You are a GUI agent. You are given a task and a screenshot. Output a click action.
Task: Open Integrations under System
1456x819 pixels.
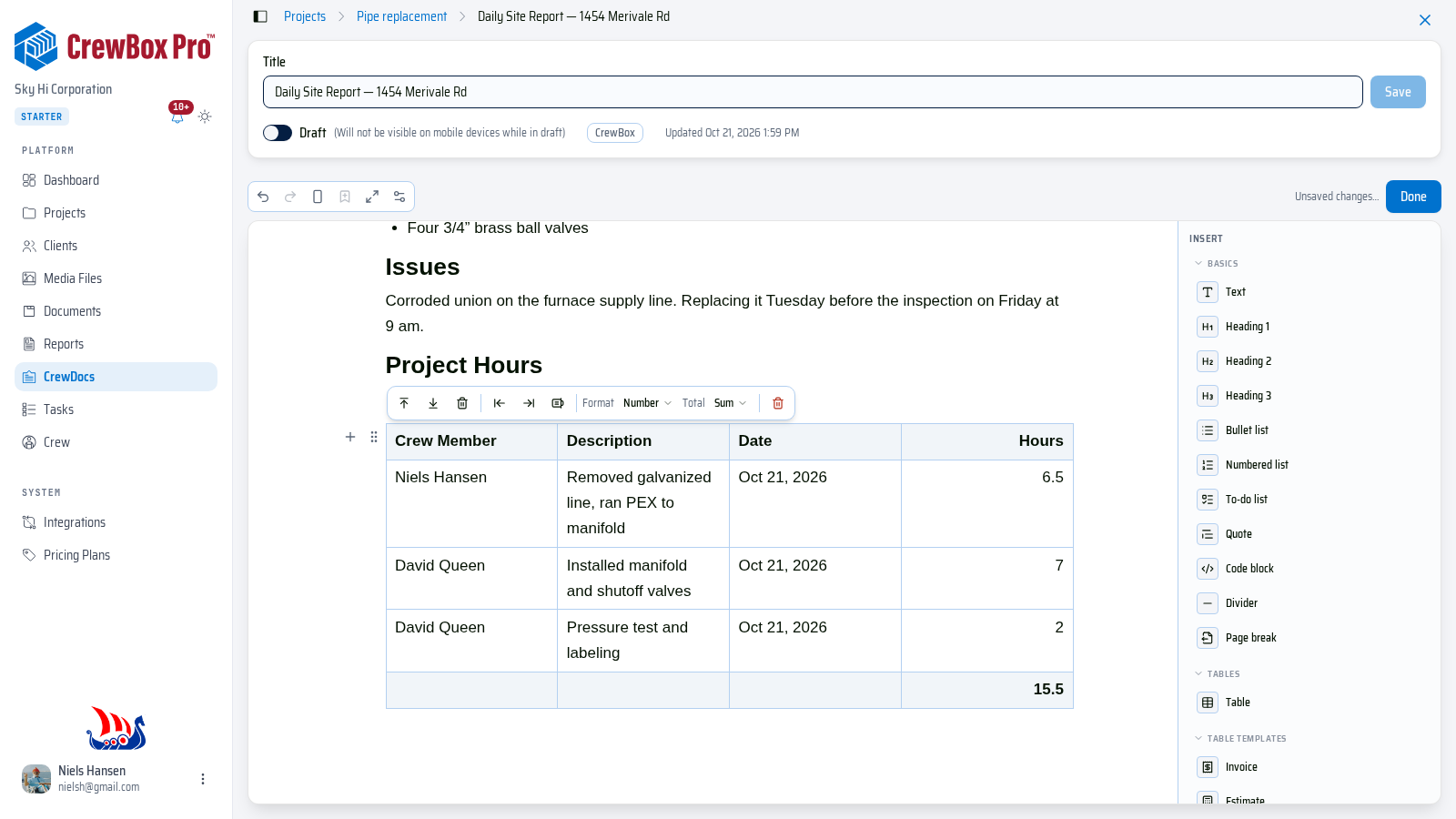(116, 522)
